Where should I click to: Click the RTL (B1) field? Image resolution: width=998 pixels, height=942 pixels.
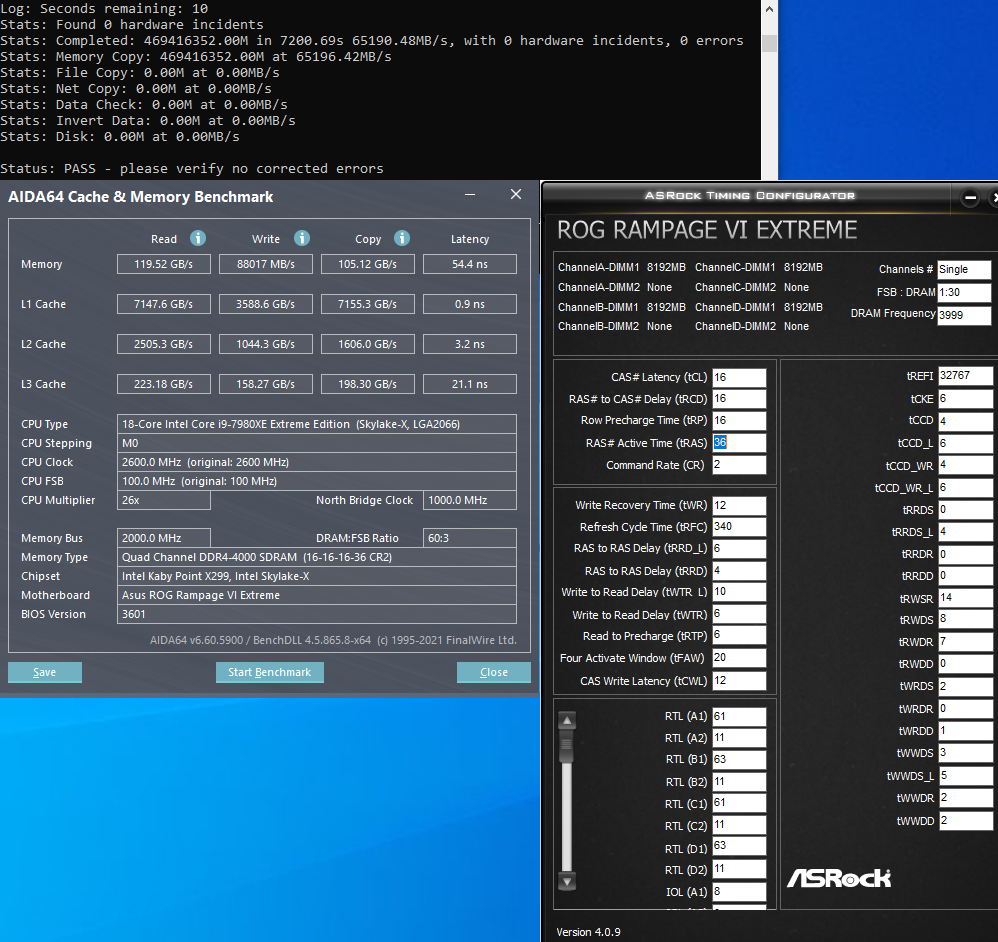[739, 760]
